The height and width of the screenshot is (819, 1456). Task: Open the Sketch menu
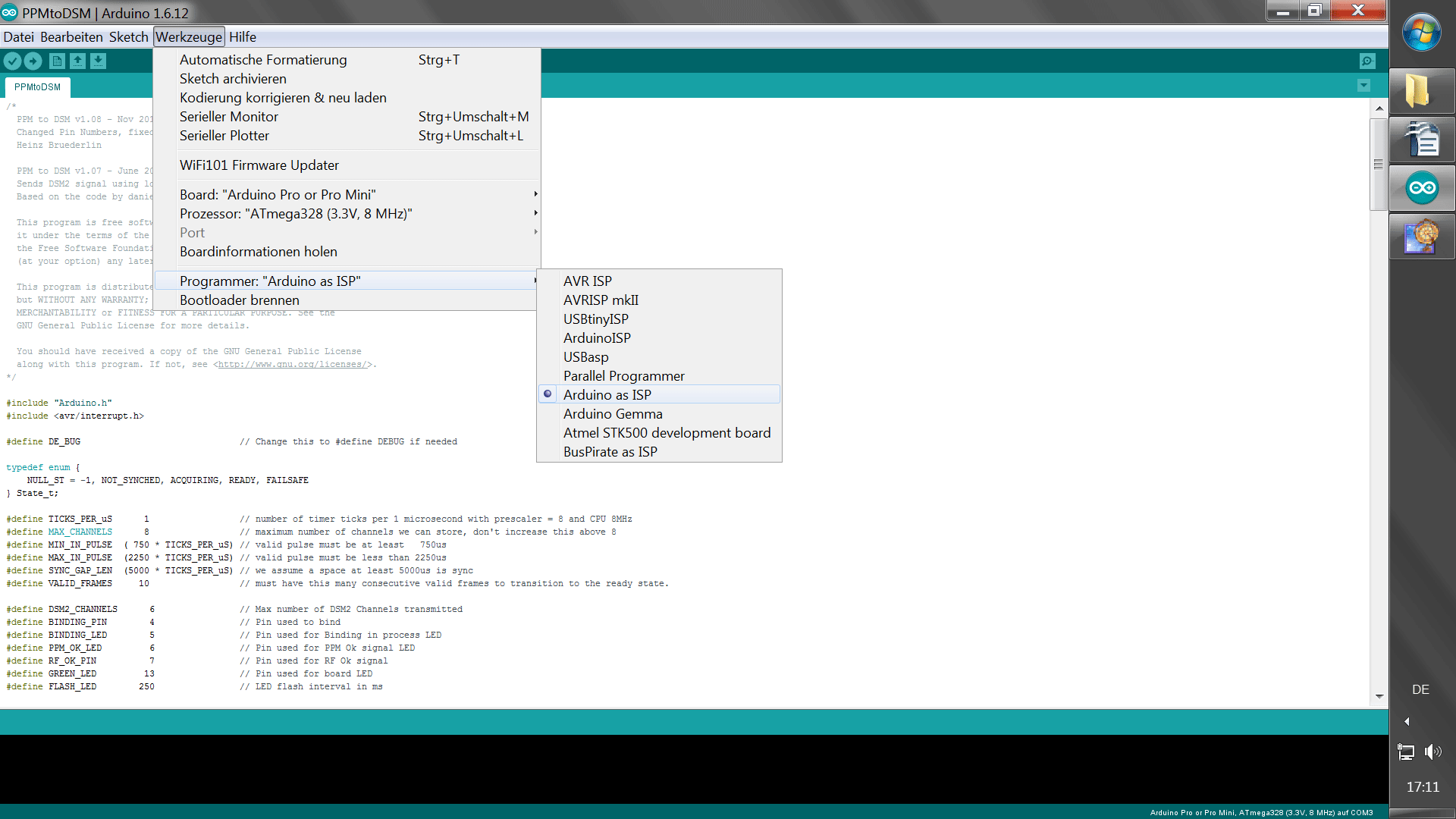[x=128, y=37]
